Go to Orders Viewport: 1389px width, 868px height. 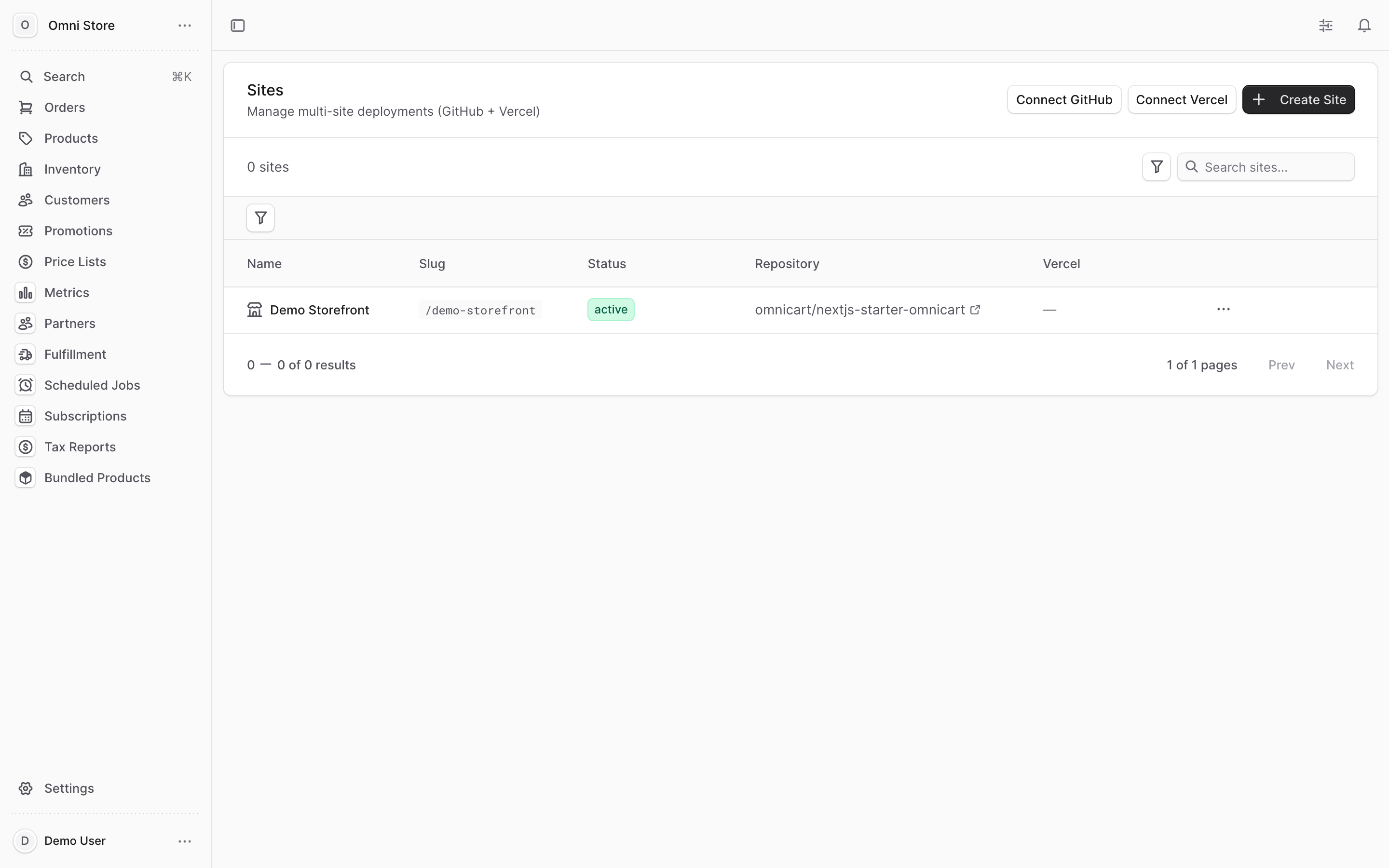(106, 108)
